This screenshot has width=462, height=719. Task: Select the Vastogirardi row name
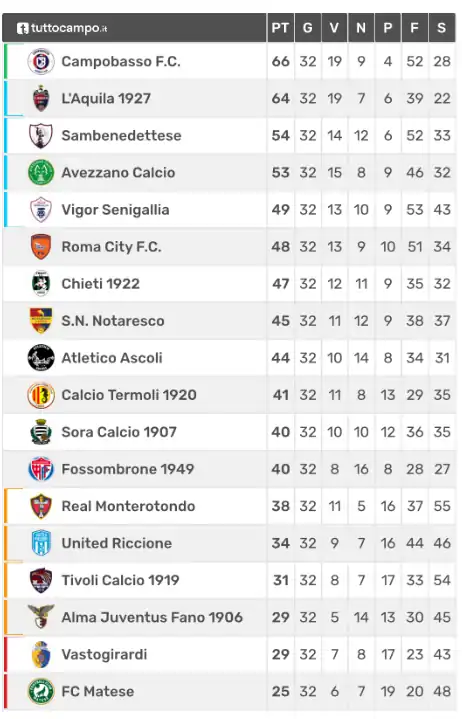(x=104, y=654)
